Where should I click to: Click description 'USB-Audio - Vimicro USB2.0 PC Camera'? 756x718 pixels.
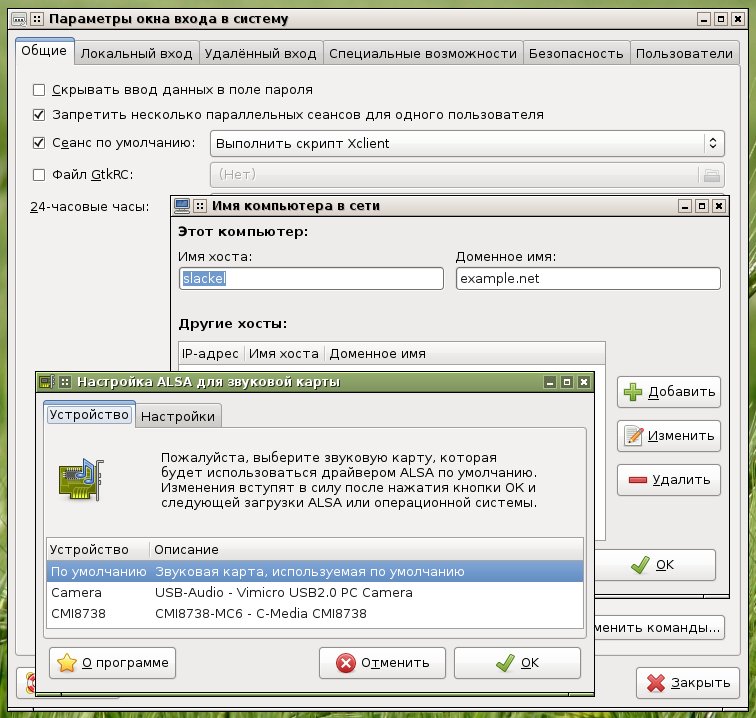[284, 593]
